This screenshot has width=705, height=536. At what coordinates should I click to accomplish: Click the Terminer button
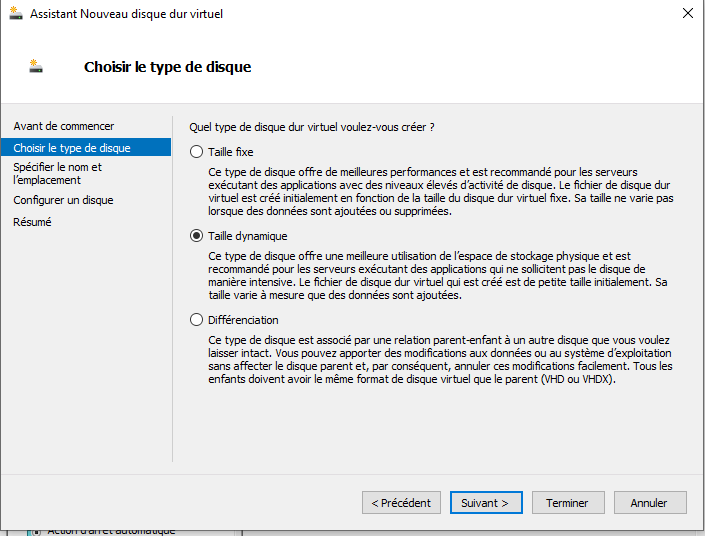click(x=568, y=503)
